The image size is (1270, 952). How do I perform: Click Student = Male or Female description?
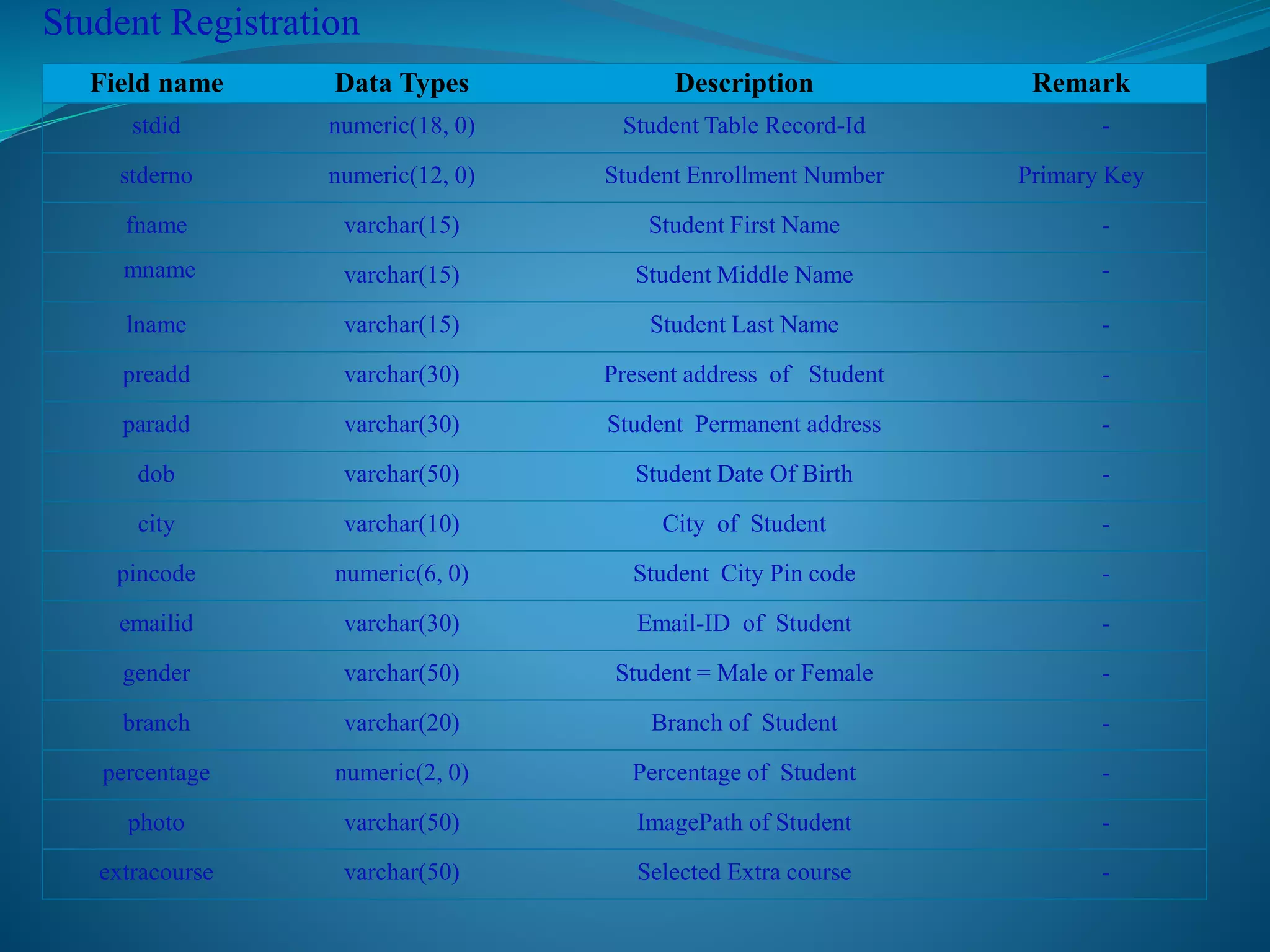744,673
